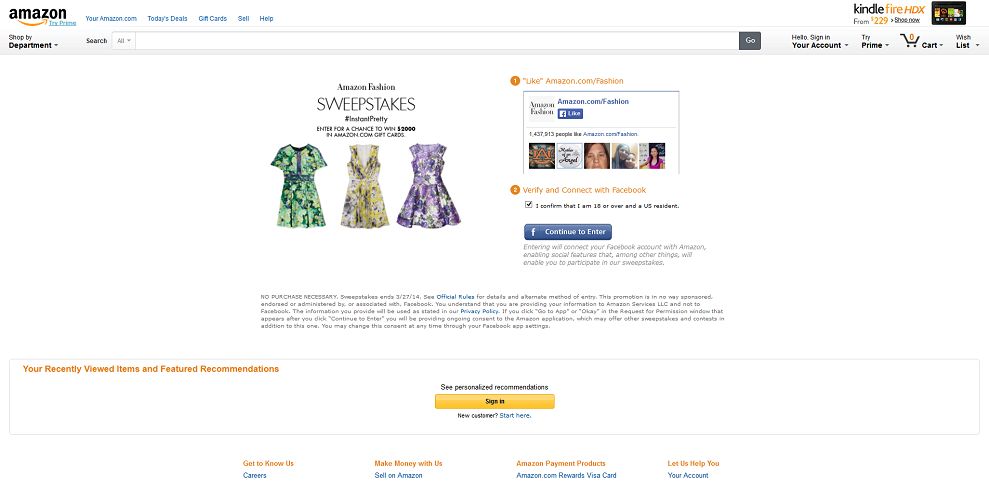Click the Continue to Enter button

568,232
